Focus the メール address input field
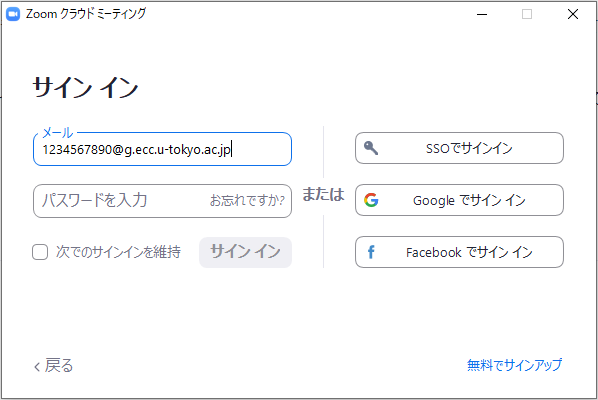 [162, 149]
